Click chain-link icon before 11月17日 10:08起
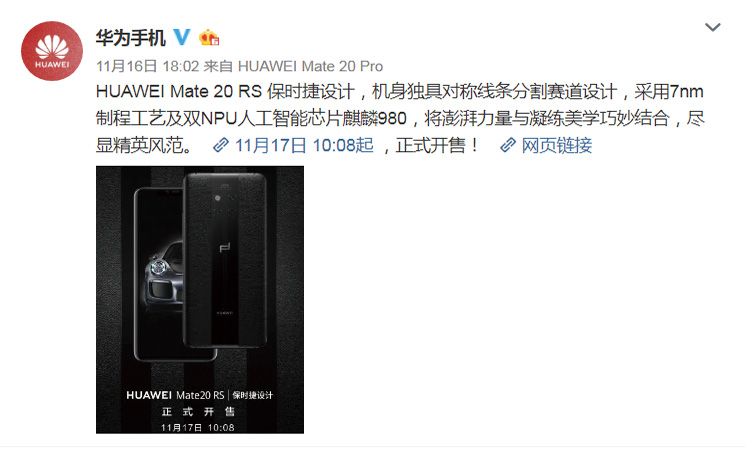Image resolution: width=745 pixels, height=453 pixels. click(x=221, y=145)
